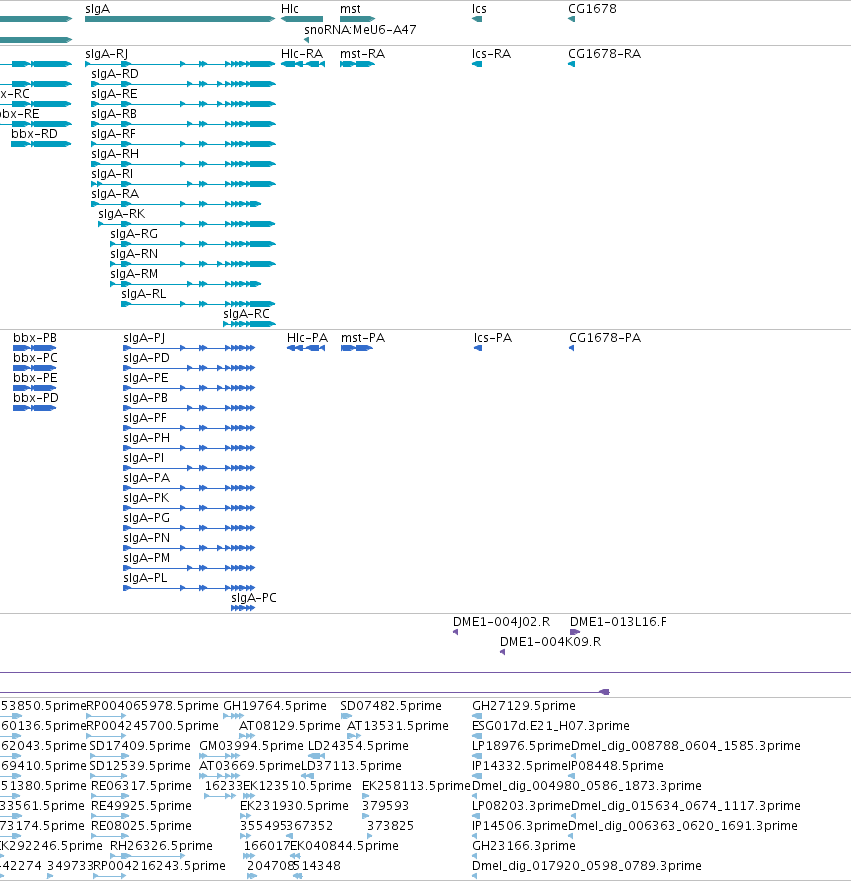Select transcript slgA-RM

[185, 284]
